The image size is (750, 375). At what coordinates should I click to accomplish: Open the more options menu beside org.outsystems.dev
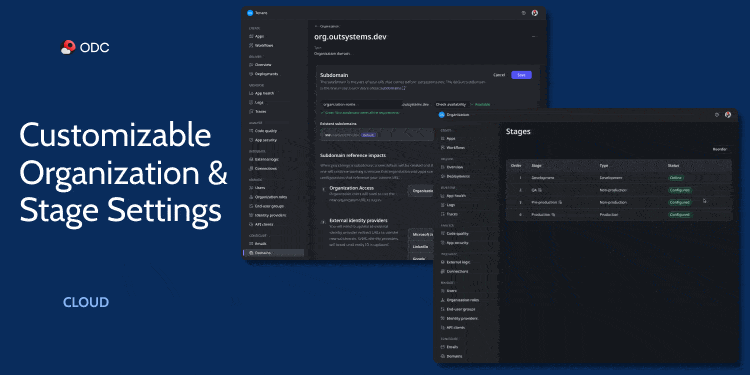[x=534, y=37]
